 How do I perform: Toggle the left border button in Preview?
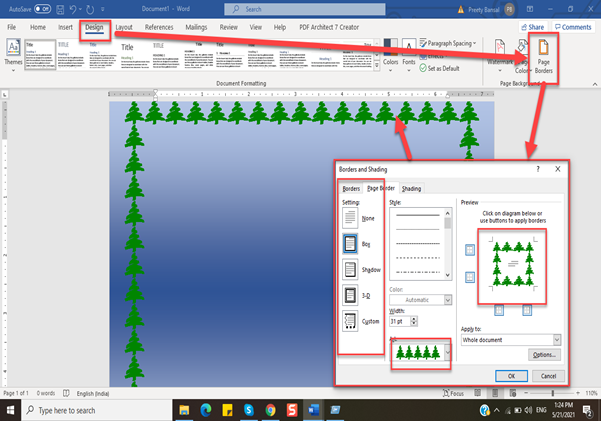499,310
